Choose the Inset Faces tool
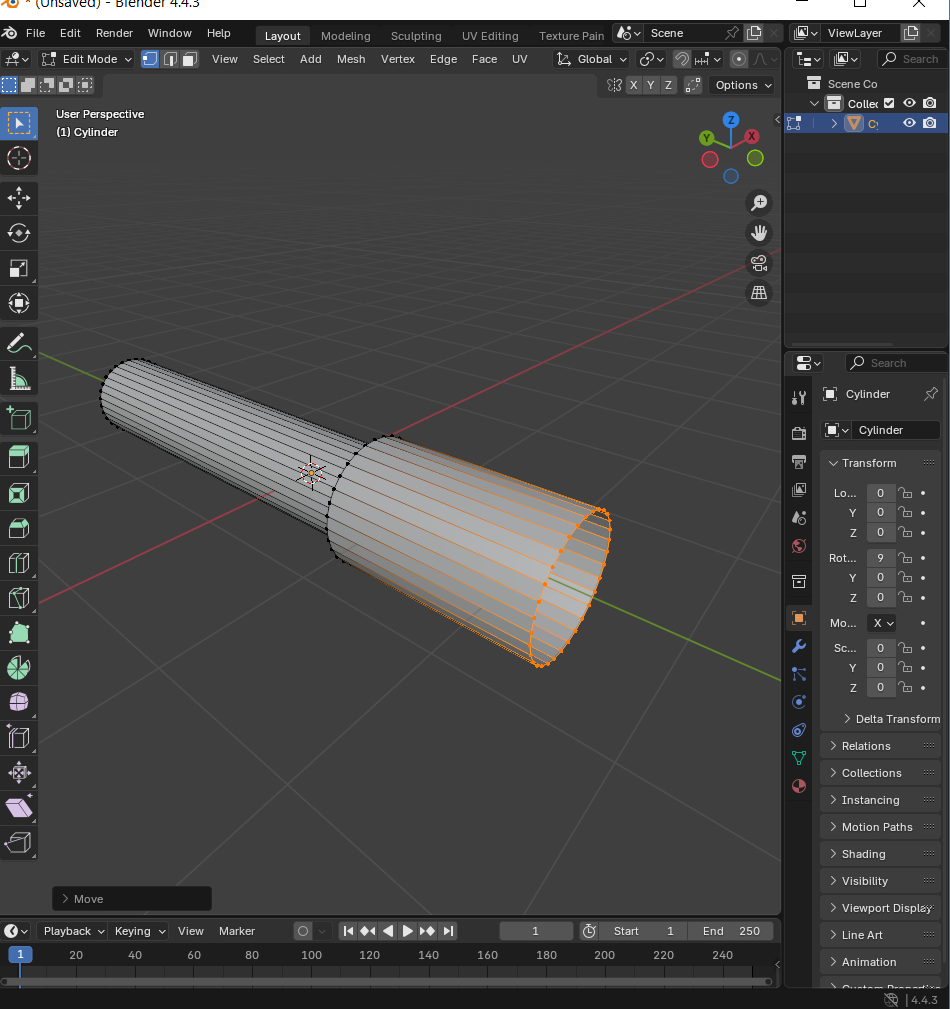Viewport: 950px width, 1009px height. [x=19, y=494]
